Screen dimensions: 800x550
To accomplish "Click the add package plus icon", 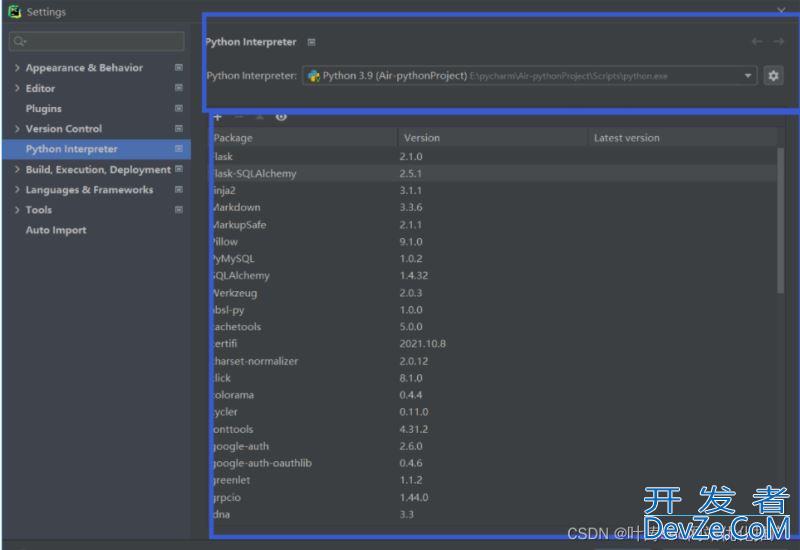I will coord(218,117).
